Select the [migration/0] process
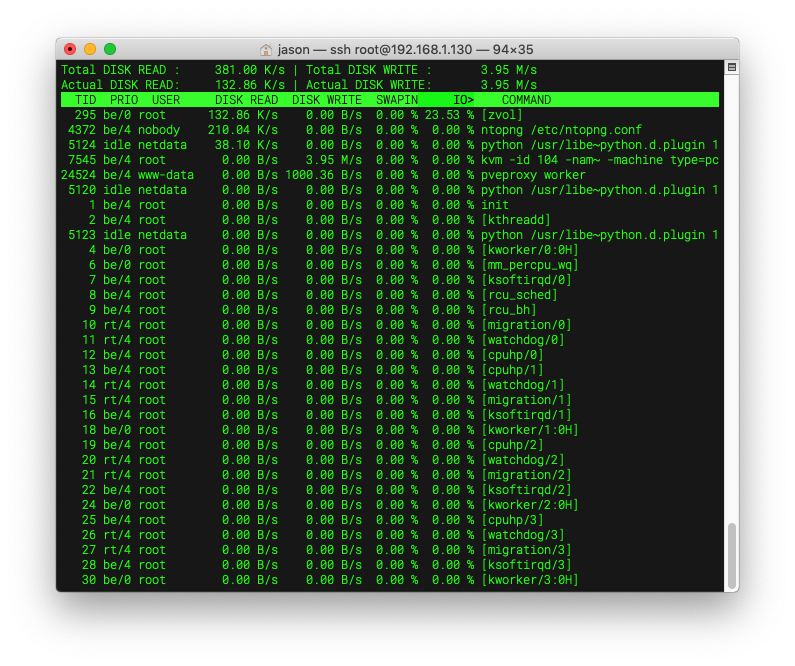Screen dimensions: 795x666 [x=526, y=325]
